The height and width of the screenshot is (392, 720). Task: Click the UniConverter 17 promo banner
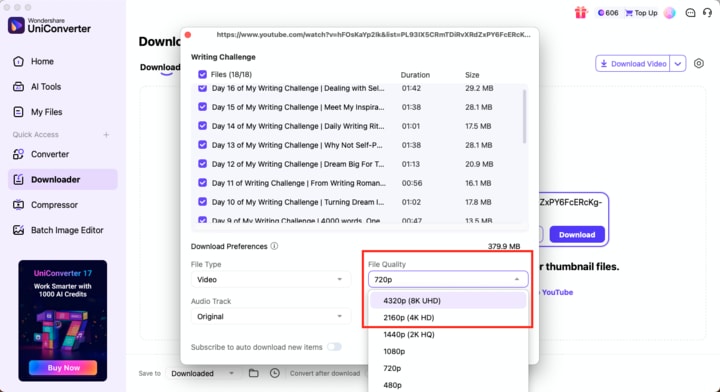63,320
